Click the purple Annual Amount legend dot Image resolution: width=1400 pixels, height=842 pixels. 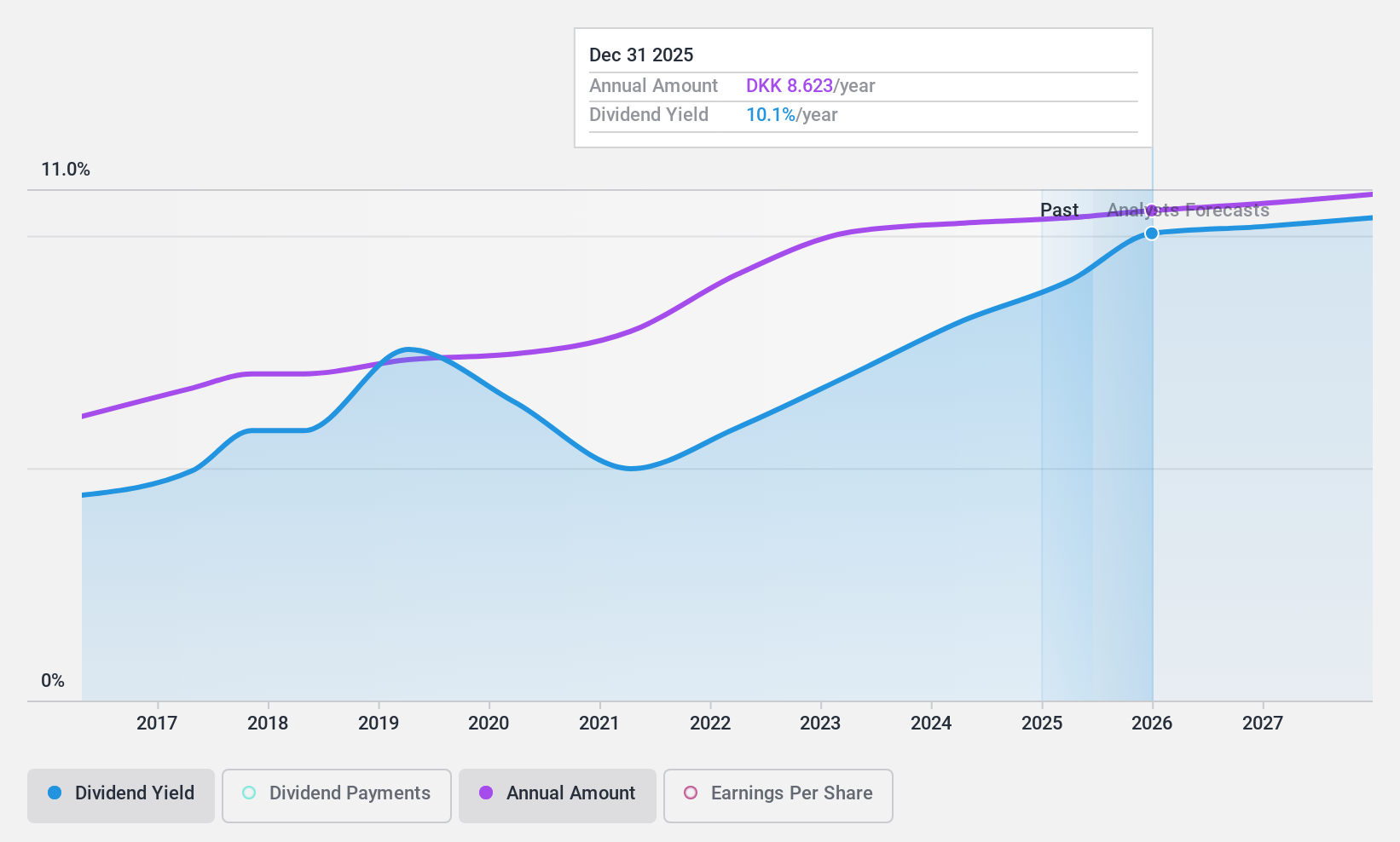(x=486, y=793)
